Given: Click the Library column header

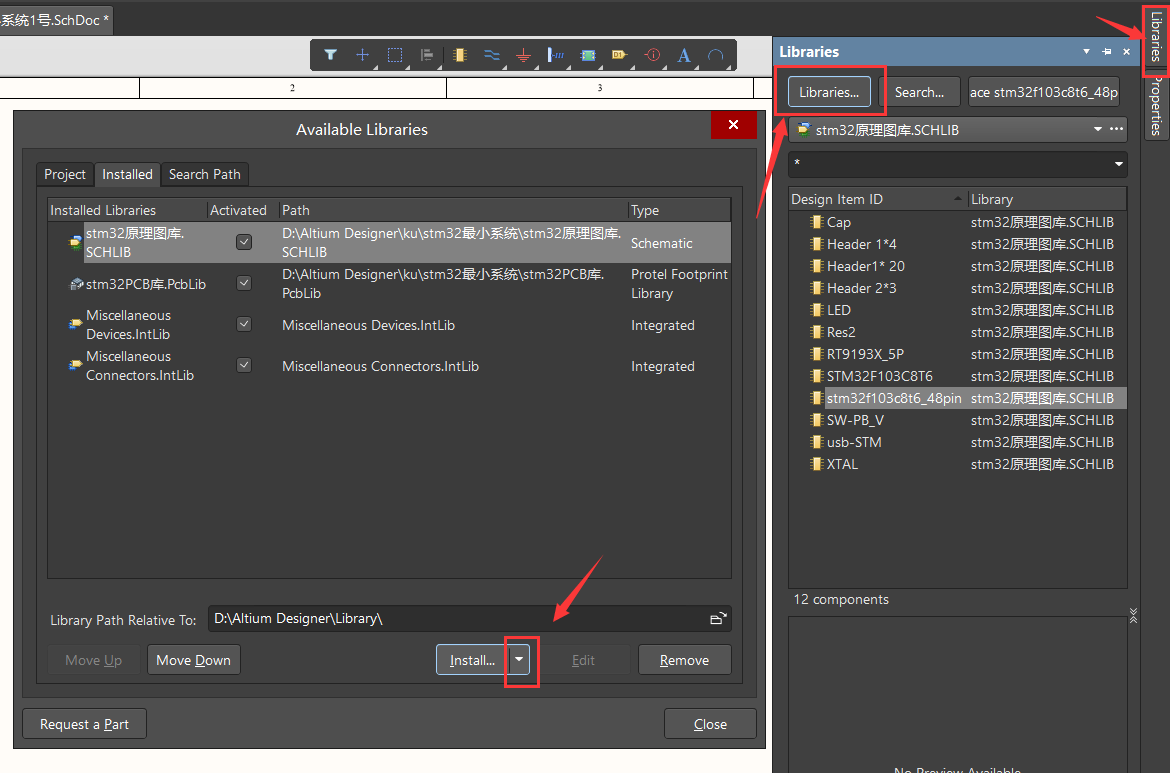Looking at the screenshot, I should point(1047,199).
